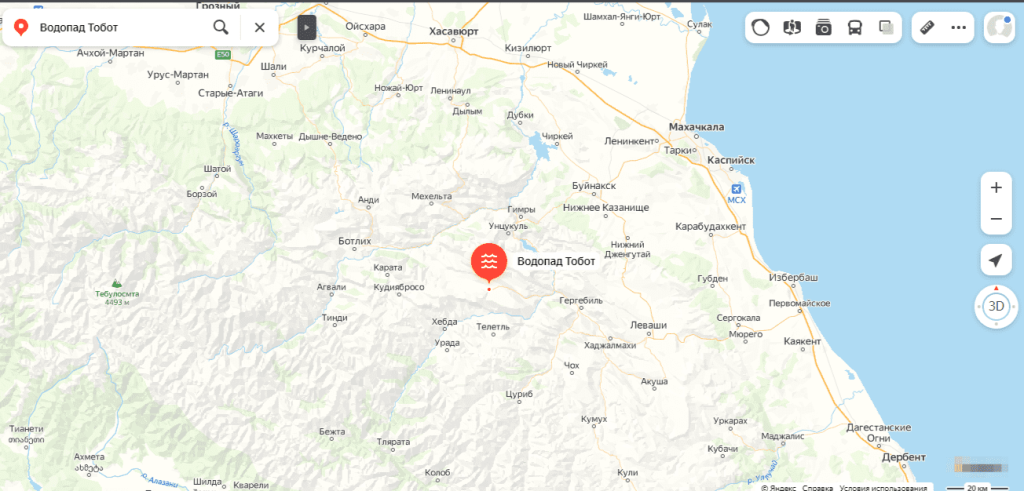
Task: Click the МСХ airport icon
Action: [x=737, y=187]
